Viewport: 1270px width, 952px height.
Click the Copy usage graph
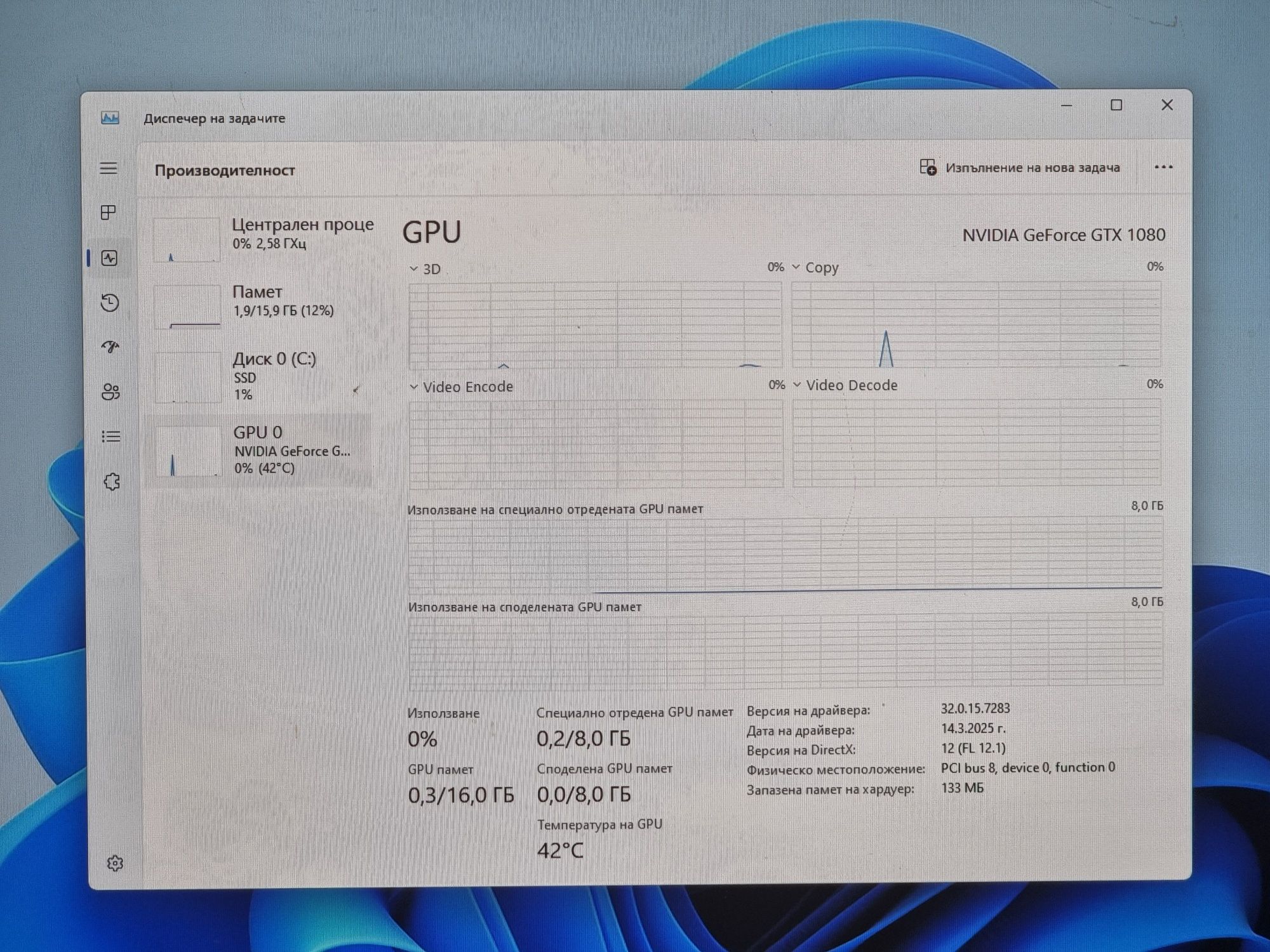pos(977,324)
